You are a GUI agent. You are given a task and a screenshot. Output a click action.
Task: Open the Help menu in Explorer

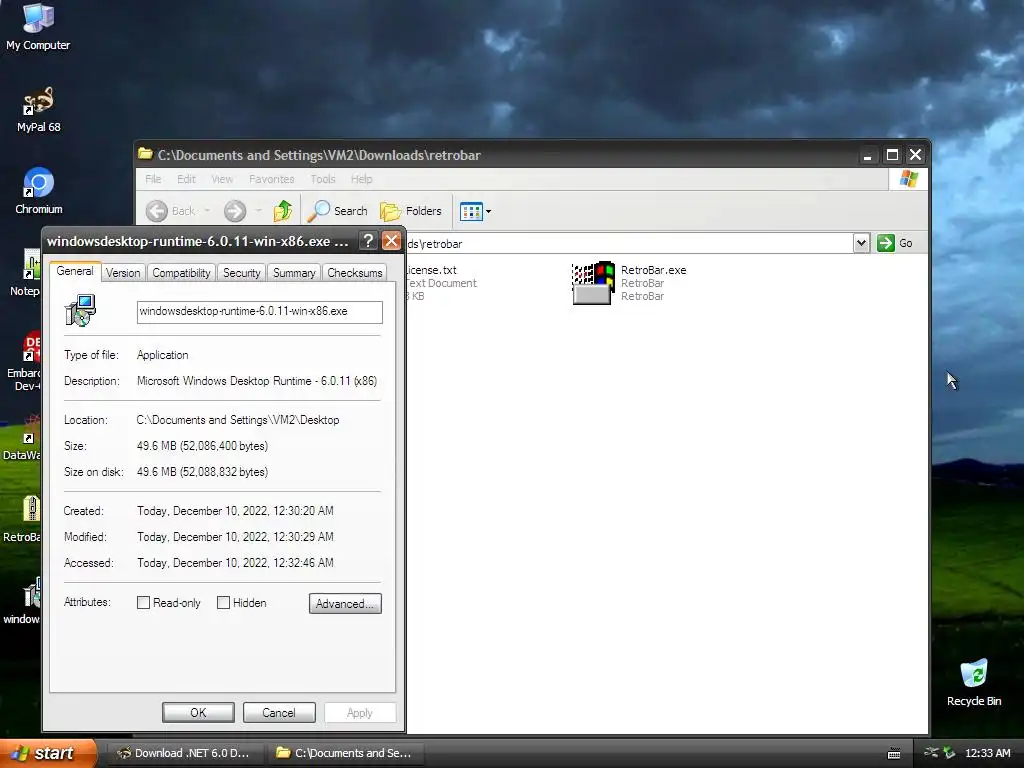361,179
